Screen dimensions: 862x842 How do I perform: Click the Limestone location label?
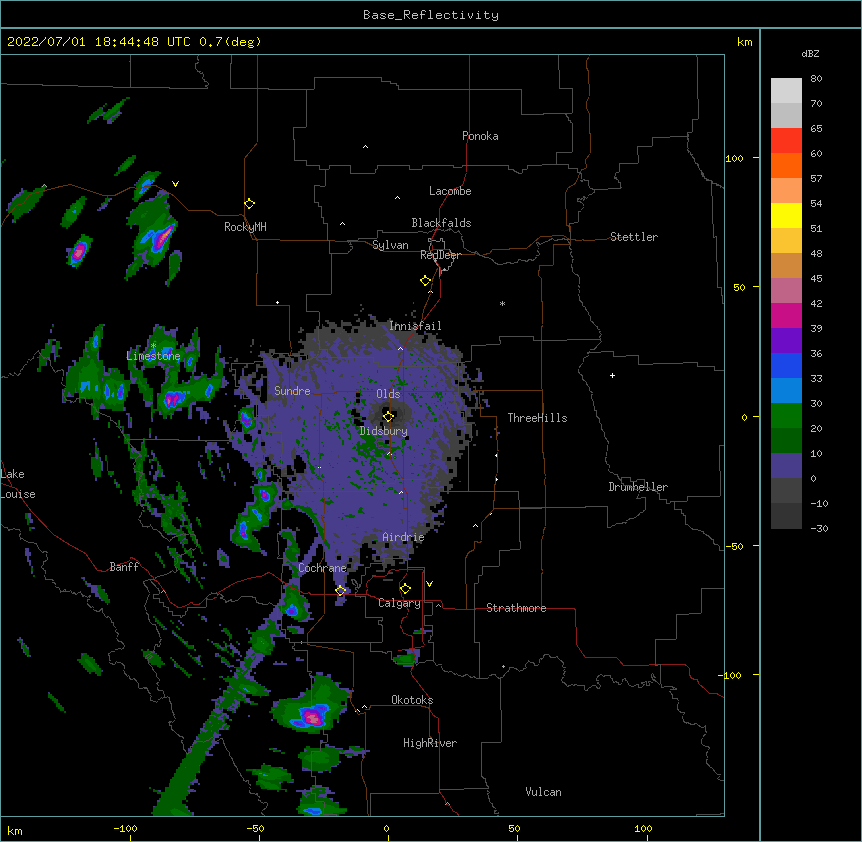click(x=153, y=356)
